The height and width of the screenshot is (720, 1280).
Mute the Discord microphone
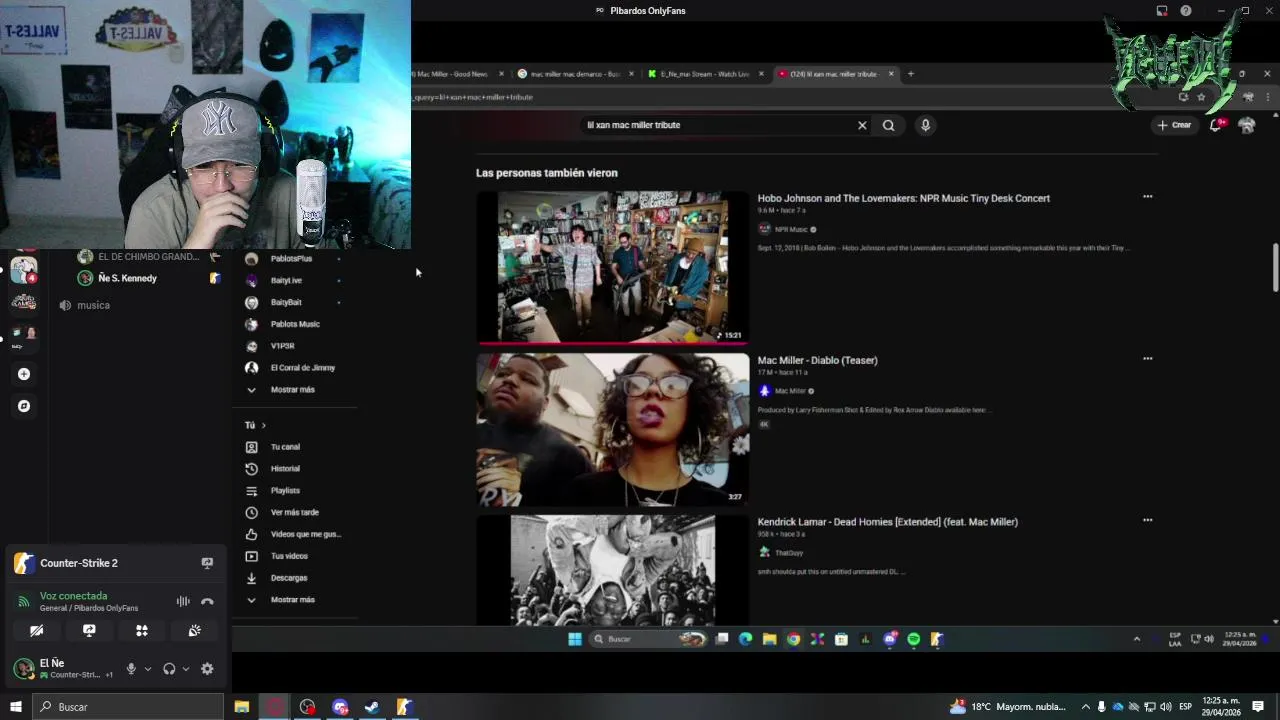tap(131, 669)
